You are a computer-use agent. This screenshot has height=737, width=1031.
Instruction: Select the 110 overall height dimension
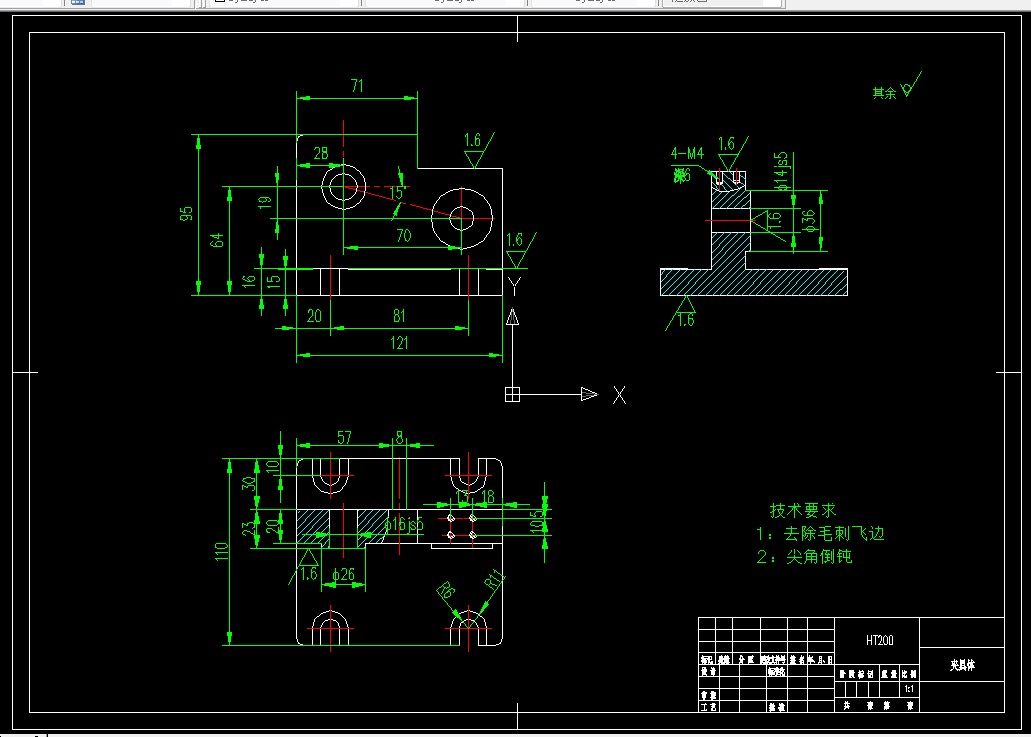[222, 551]
